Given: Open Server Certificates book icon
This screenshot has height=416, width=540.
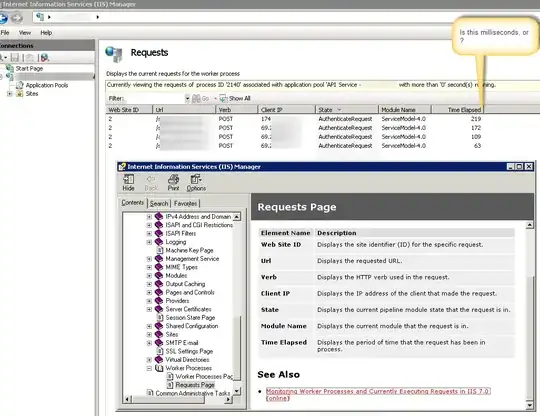Looking at the screenshot, I should coord(159,309).
